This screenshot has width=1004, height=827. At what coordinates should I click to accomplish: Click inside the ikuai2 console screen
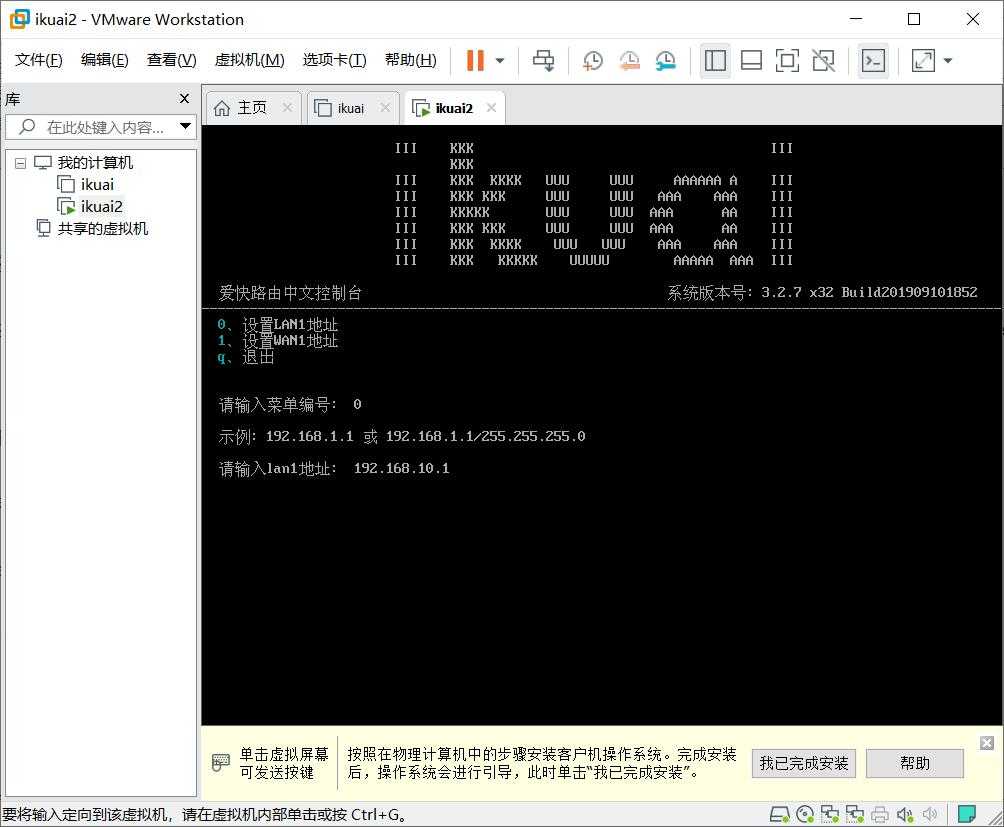pyautogui.click(x=601, y=424)
